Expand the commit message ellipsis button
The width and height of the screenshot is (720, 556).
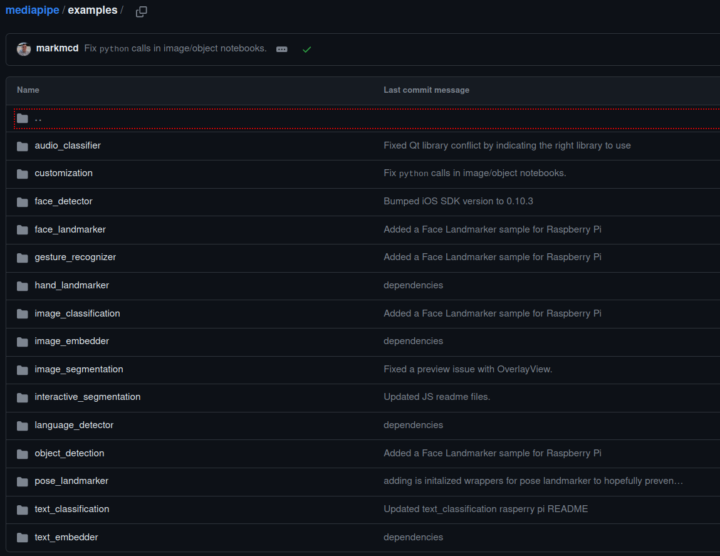pyautogui.click(x=282, y=49)
